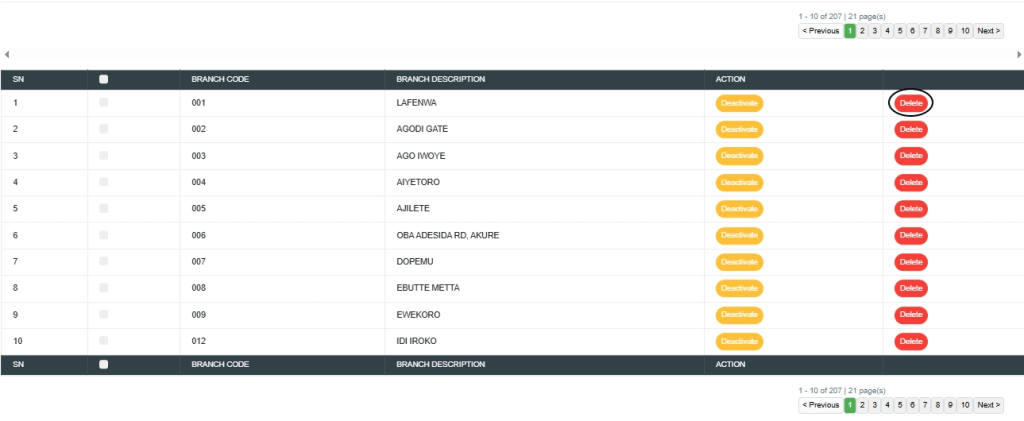
Task: Delete the IDI IROKO branch
Action: 910,341
